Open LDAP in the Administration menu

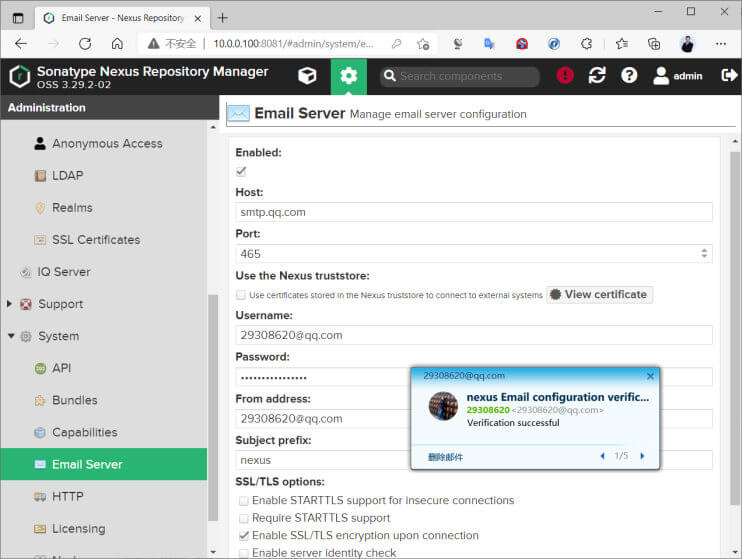(68, 176)
